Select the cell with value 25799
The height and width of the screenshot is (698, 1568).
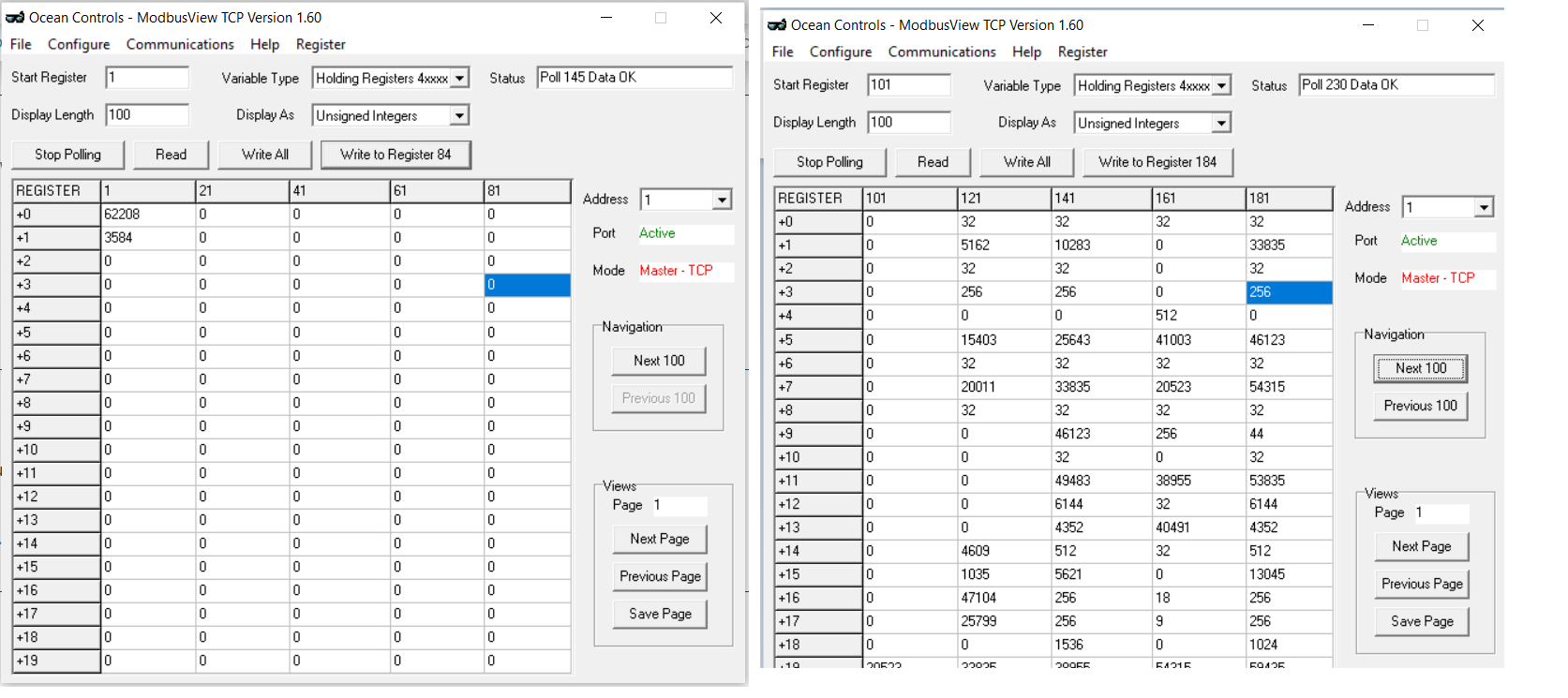click(x=1005, y=621)
